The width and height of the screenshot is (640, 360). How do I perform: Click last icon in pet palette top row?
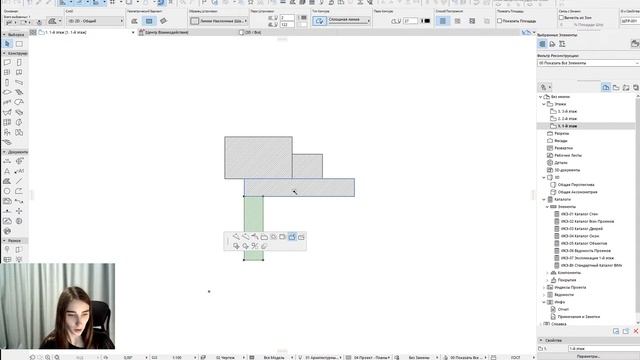click(x=301, y=237)
